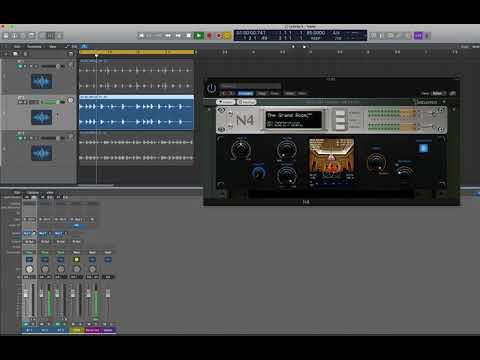Click the N4 display showing The Grand Room
The height and width of the screenshot is (360, 480).
coord(294,120)
